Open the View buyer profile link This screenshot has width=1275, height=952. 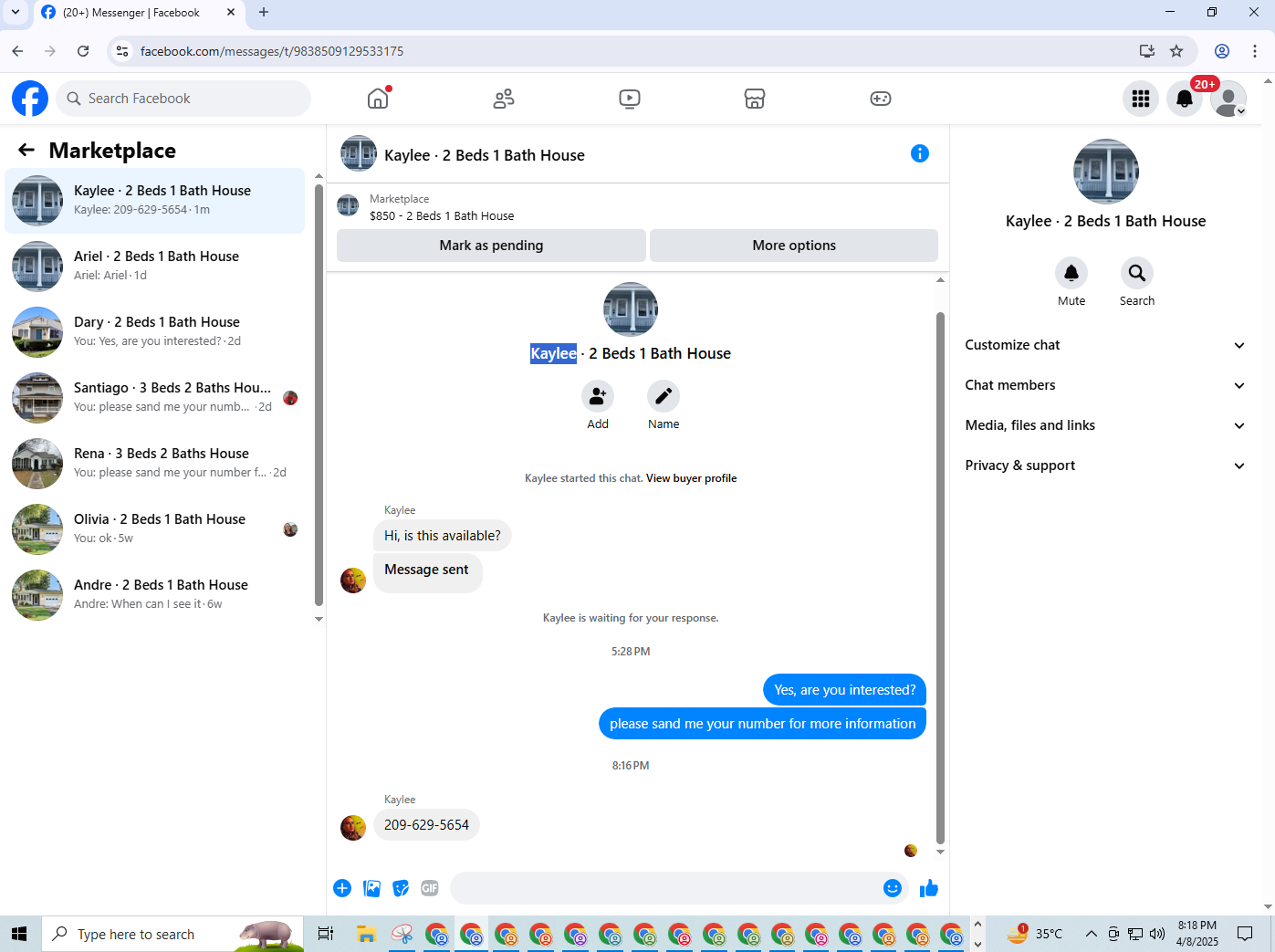click(x=691, y=478)
